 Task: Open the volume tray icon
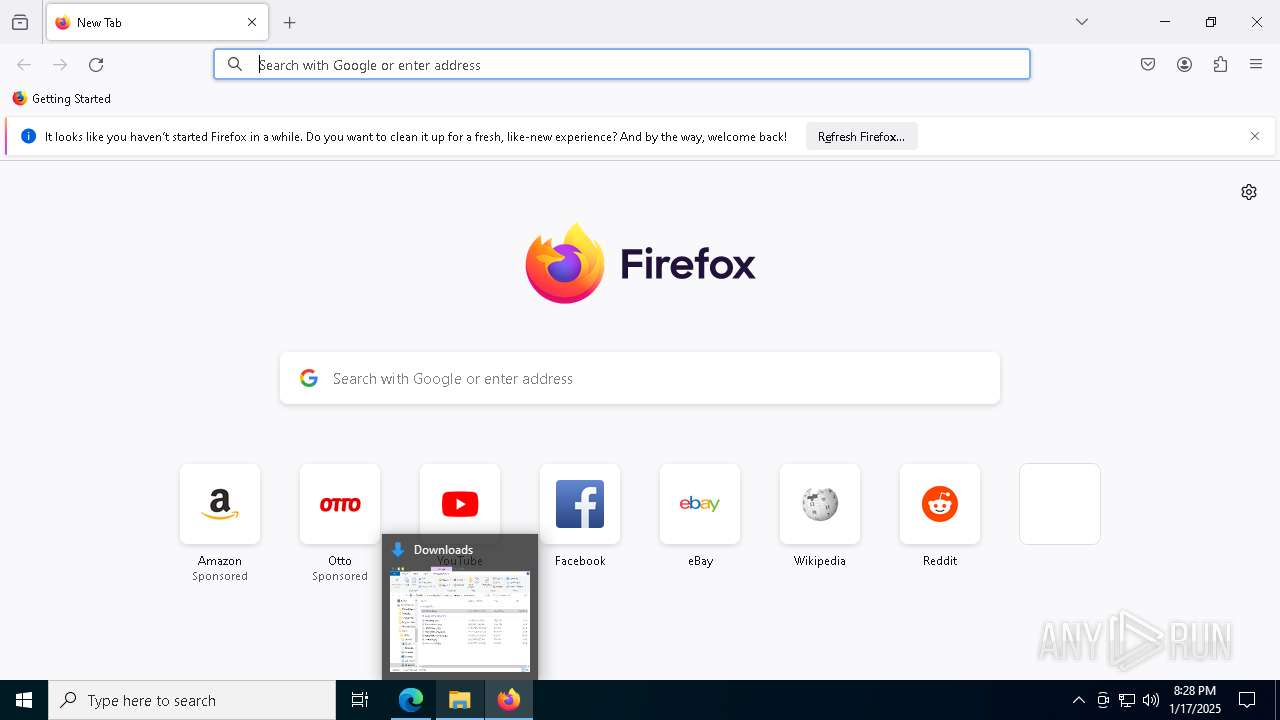(x=1151, y=700)
